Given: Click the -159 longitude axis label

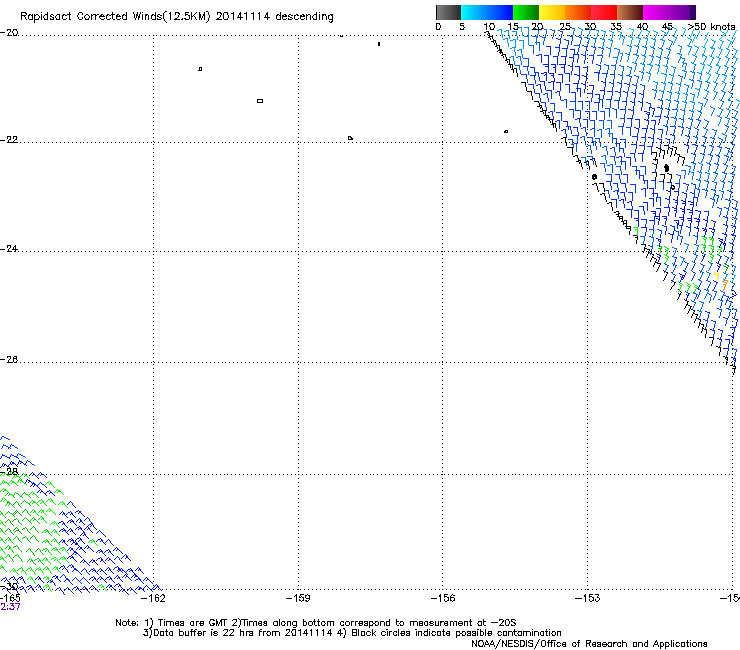Looking at the screenshot, I should pos(298,599).
